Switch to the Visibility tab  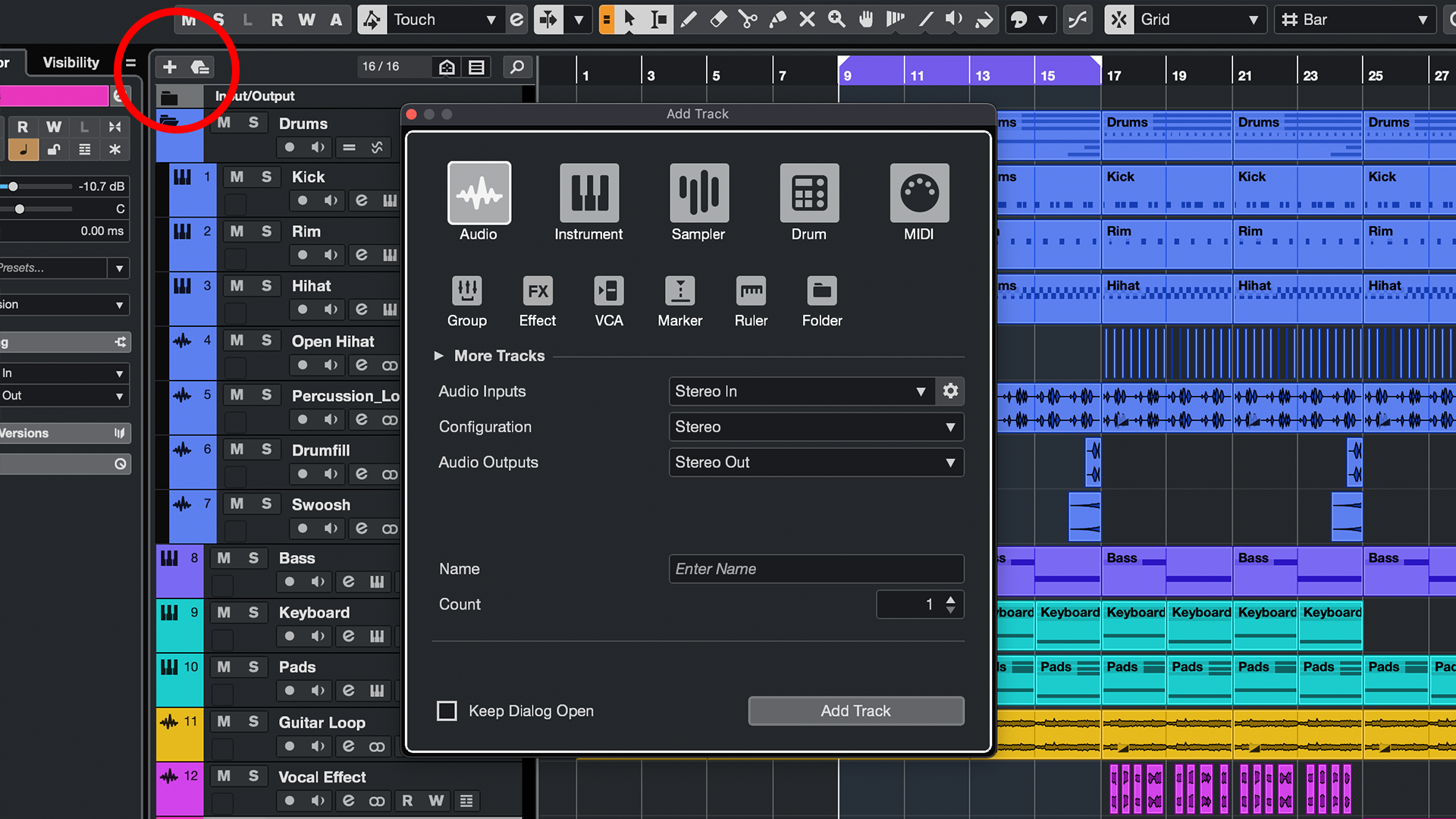70,62
